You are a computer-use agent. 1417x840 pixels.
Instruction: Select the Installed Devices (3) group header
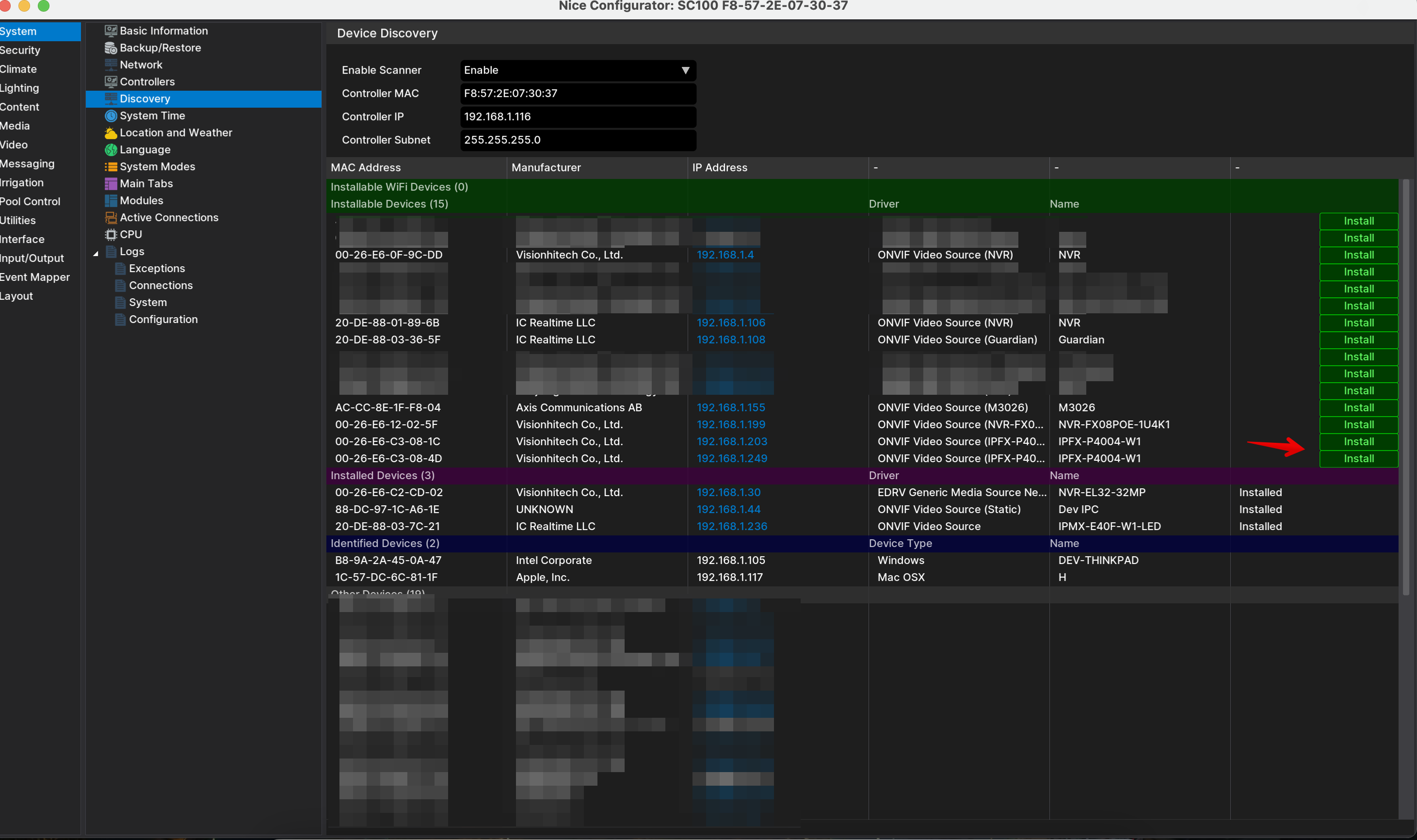[x=862, y=475]
